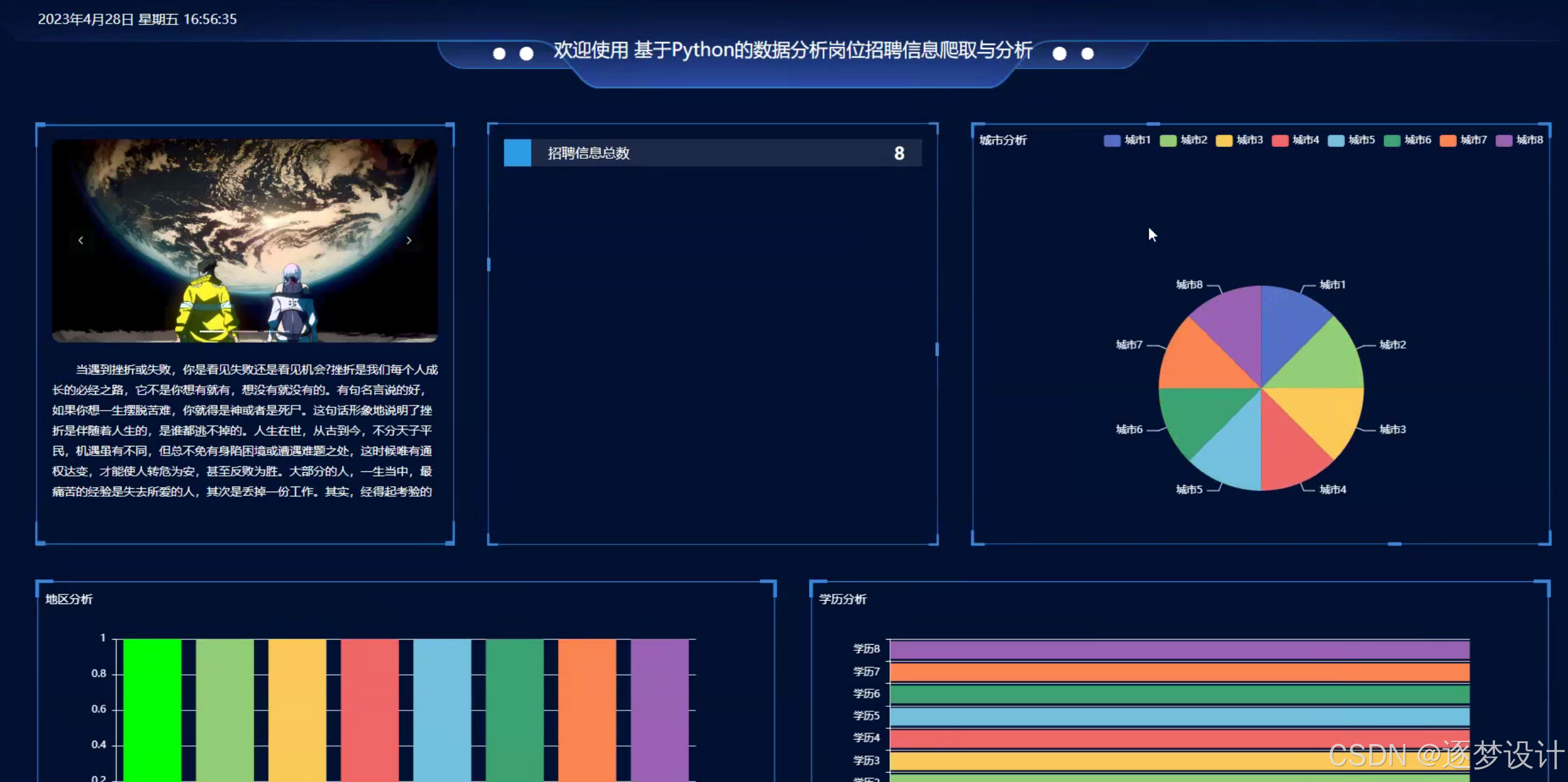This screenshot has height=782, width=1568.
Task: Toggle 城市8 legend item
Action: [x=1519, y=141]
